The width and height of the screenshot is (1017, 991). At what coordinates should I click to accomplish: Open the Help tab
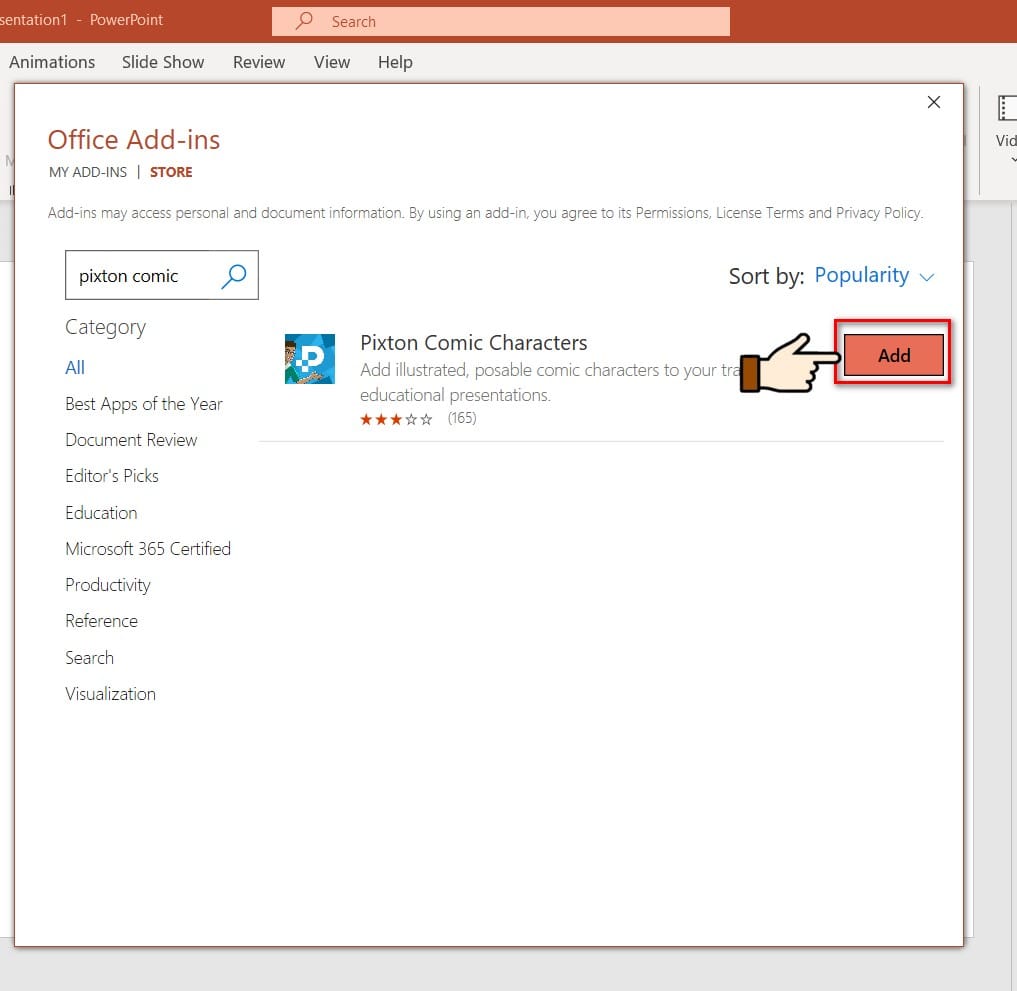pyautogui.click(x=395, y=62)
